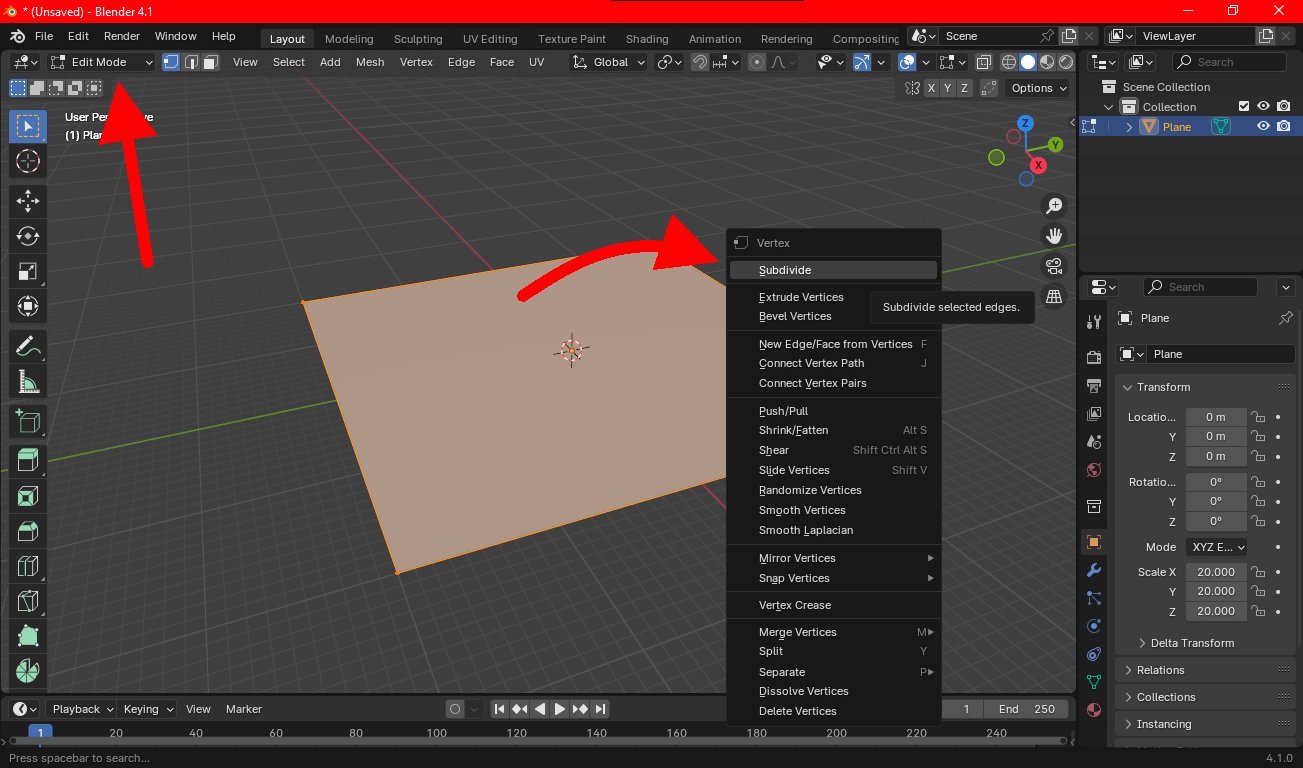The width and height of the screenshot is (1303, 768).
Task: Open the Render properties tab
Action: [x=1094, y=357]
